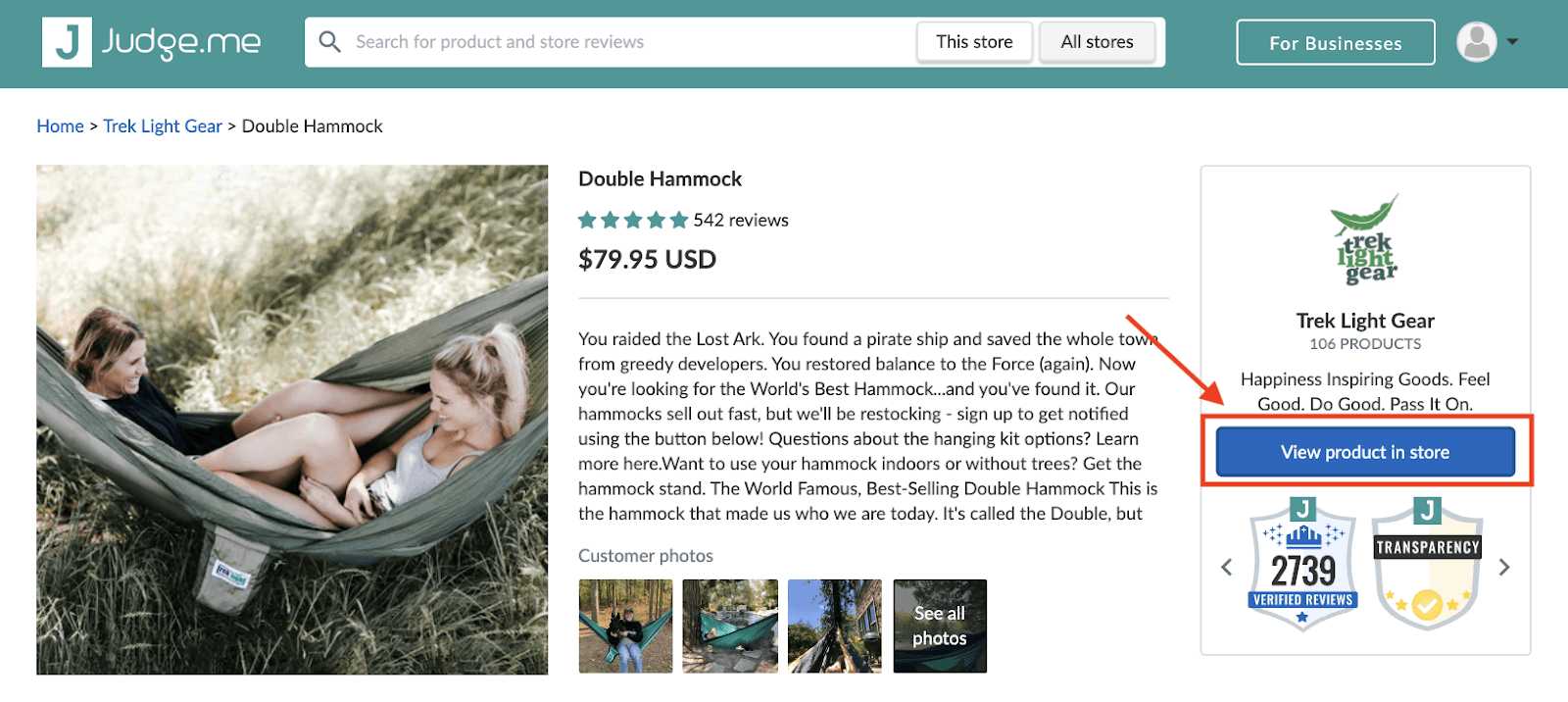
Task: Open the 2739 Verified Reviews badge
Action: click(1303, 566)
